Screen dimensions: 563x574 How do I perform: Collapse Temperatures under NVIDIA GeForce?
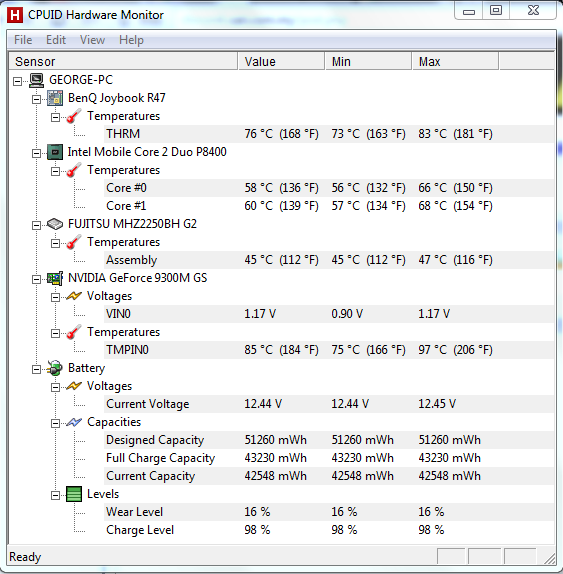[x=55, y=333]
